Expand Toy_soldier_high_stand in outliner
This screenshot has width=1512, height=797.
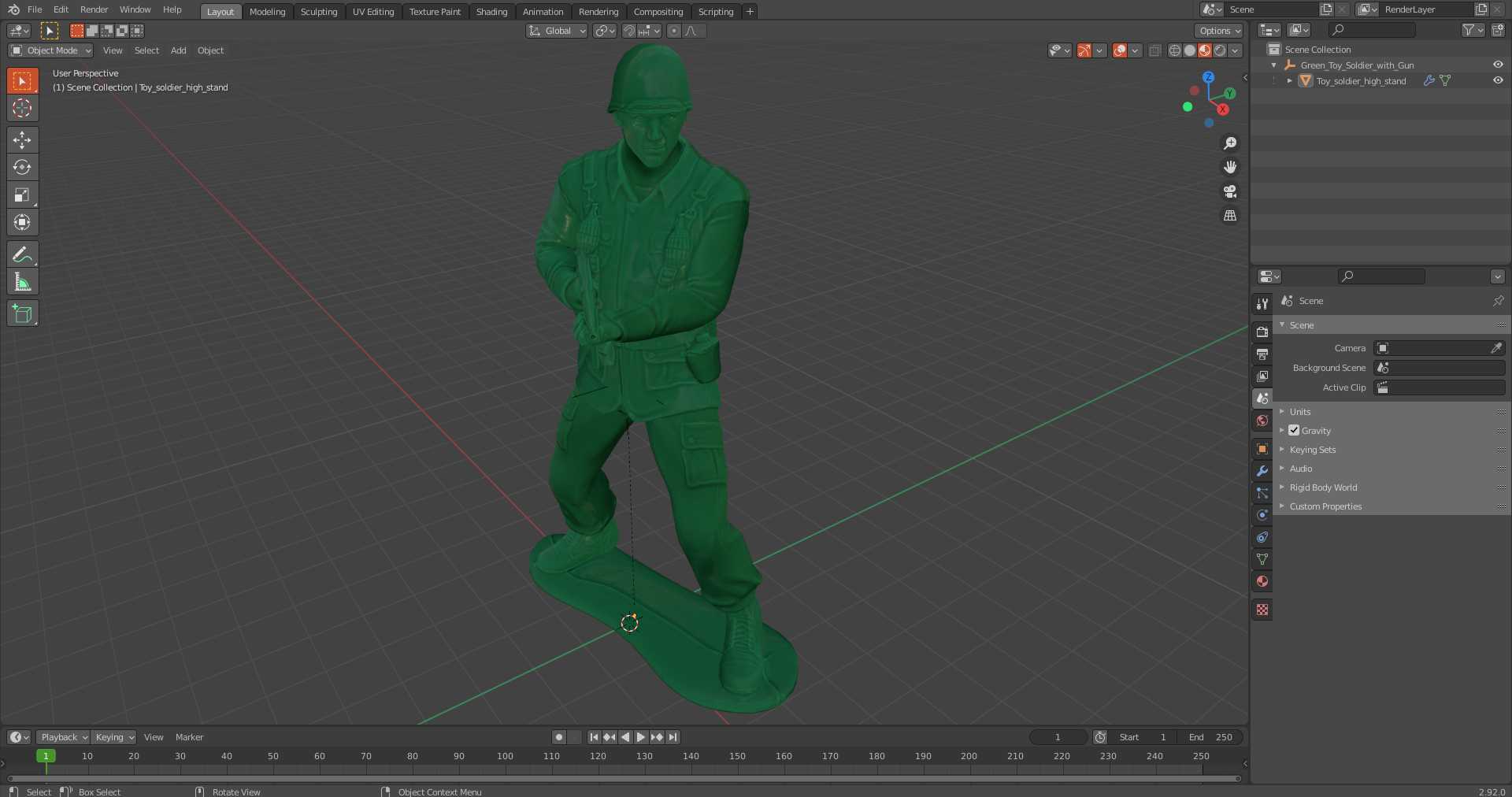point(1290,80)
